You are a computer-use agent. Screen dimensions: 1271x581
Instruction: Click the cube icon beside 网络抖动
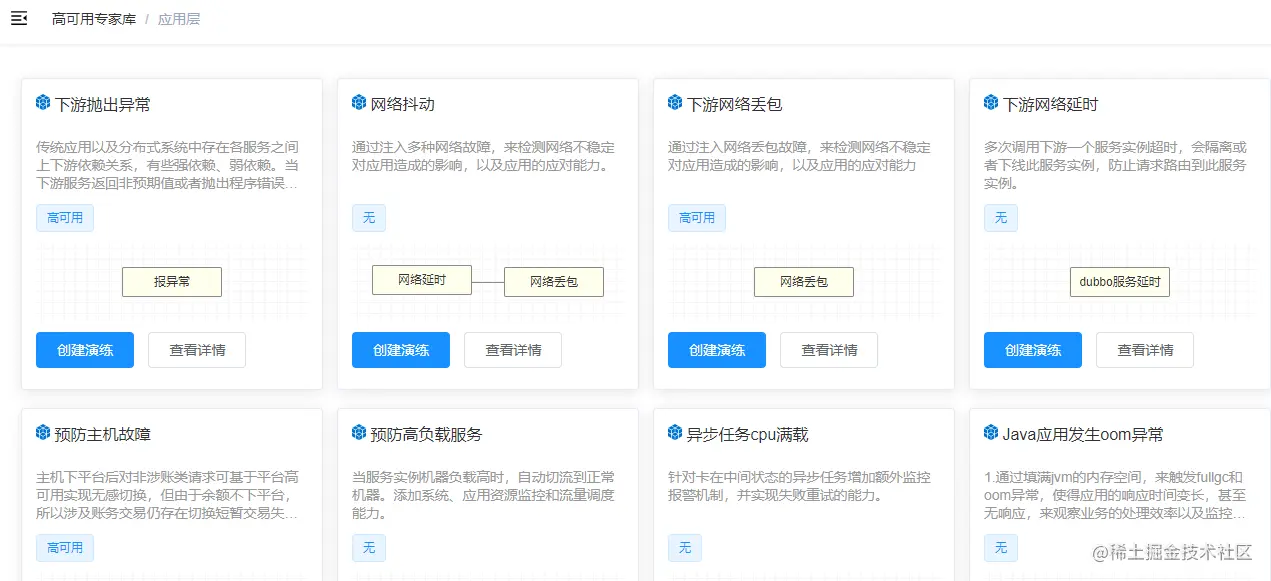[359, 103]
